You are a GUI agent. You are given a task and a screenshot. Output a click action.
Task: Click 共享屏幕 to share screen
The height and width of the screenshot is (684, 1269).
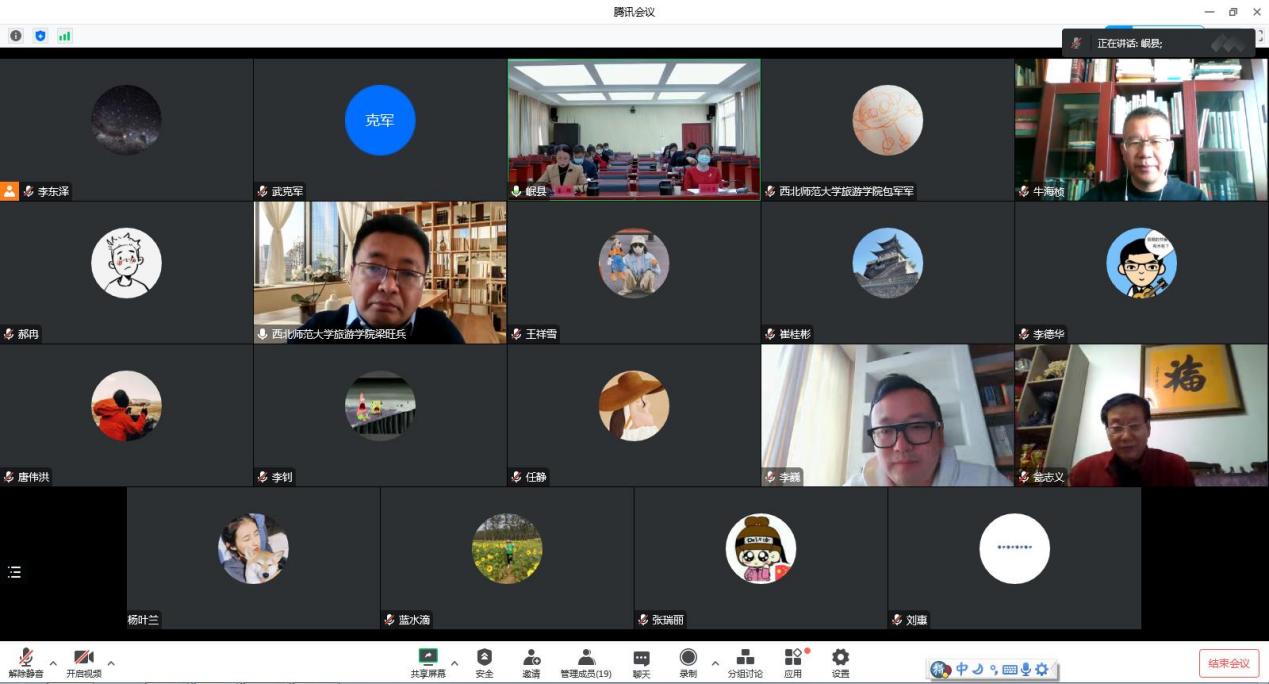[427, 661]
